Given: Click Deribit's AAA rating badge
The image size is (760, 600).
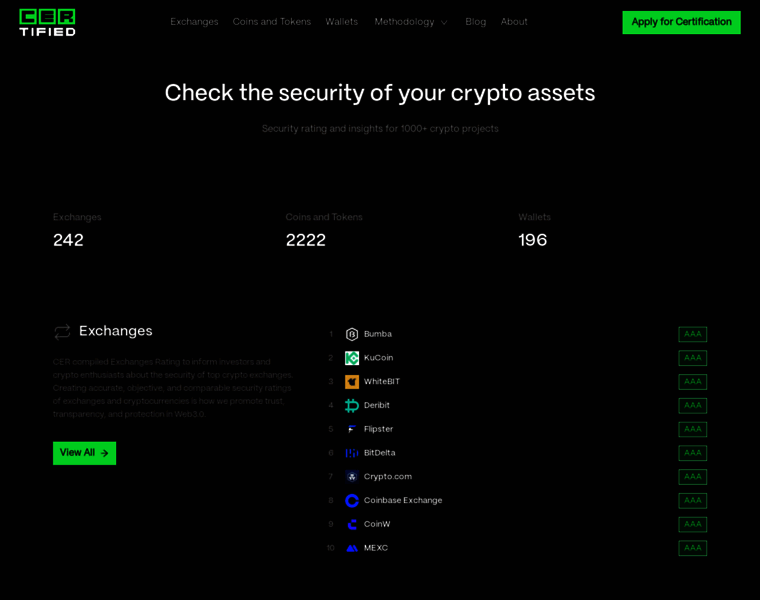Looking at the screenshot, I should (x=693, y=406).
